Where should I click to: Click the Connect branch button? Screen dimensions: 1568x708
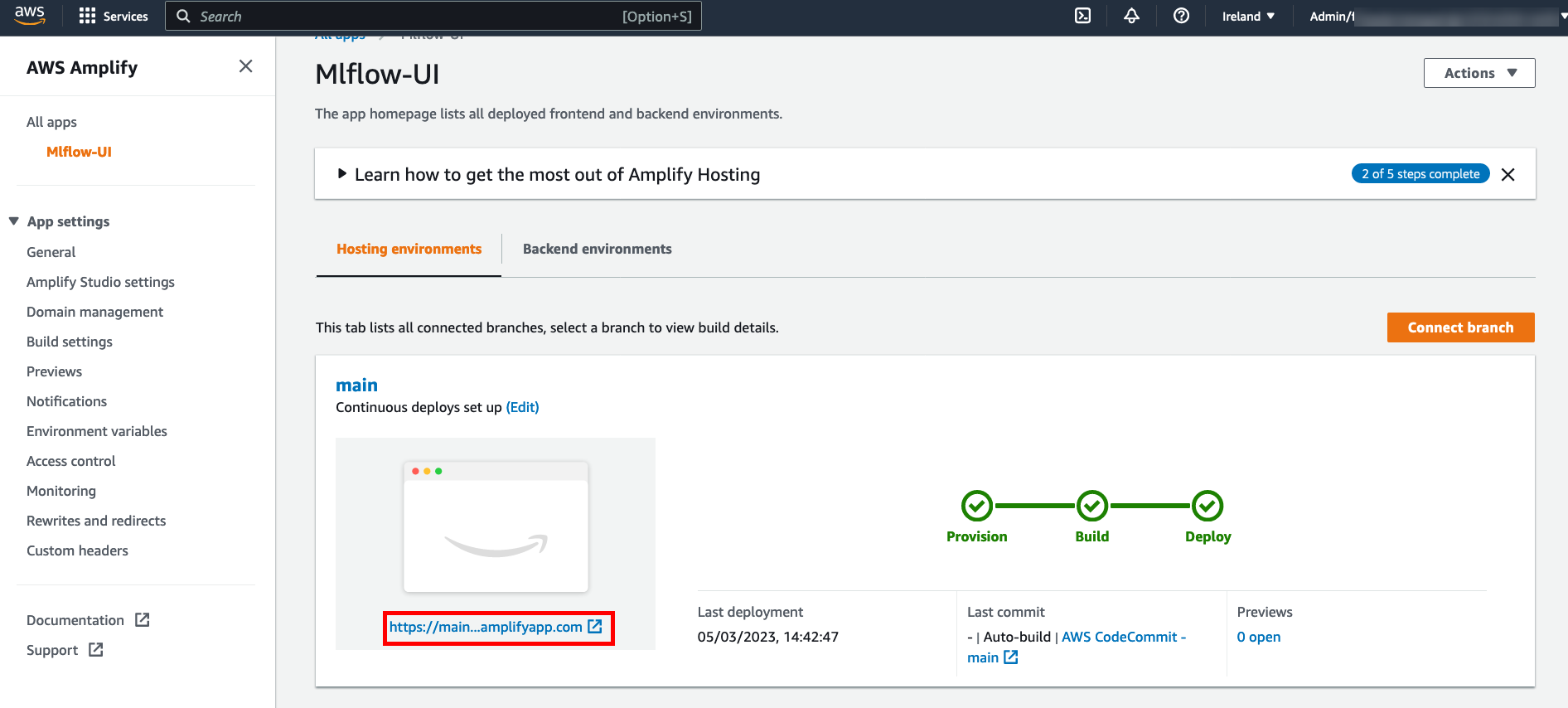tap(1460, 327)
